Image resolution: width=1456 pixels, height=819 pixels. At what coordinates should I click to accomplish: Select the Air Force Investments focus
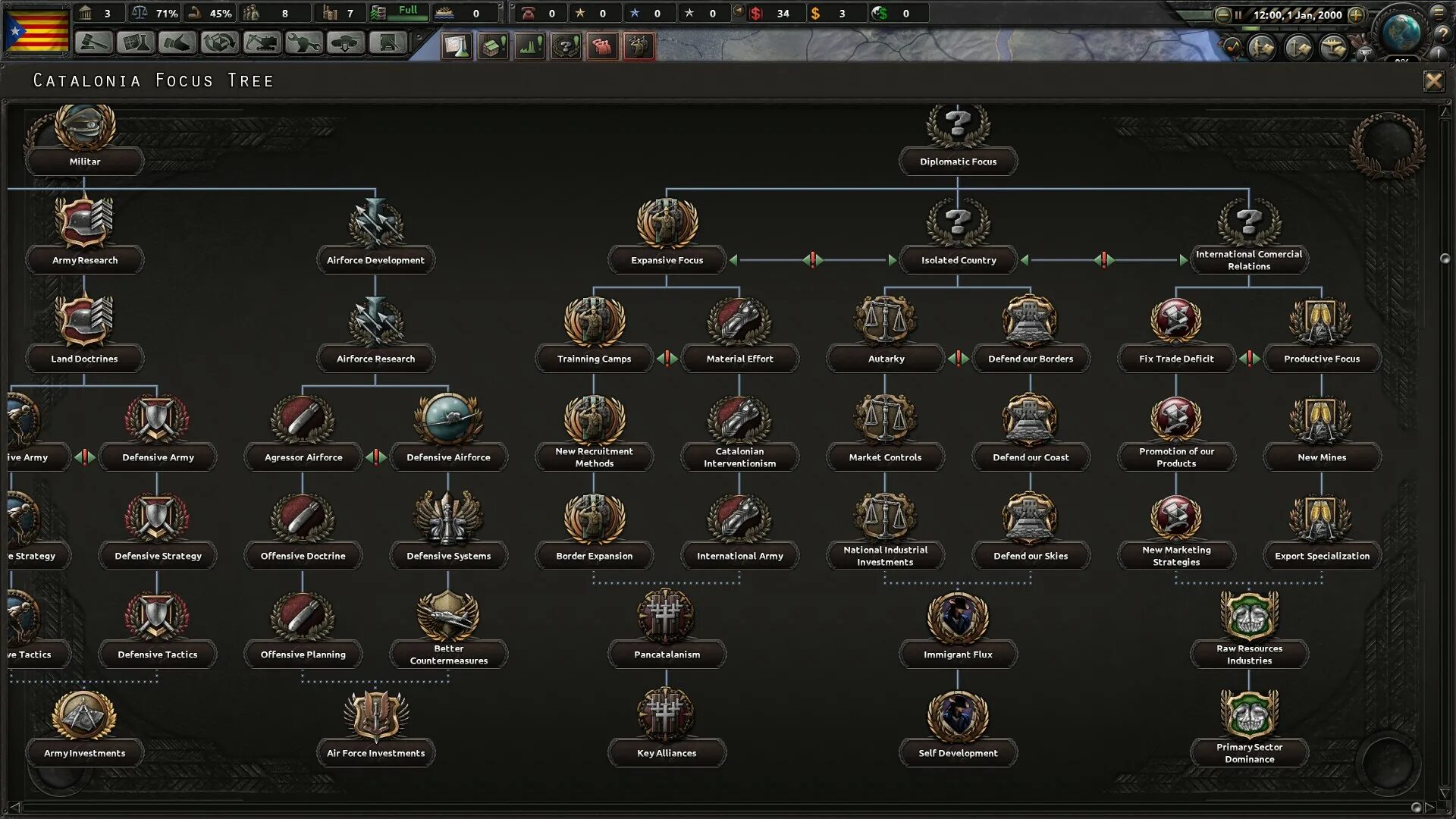(x=375, y=726)
